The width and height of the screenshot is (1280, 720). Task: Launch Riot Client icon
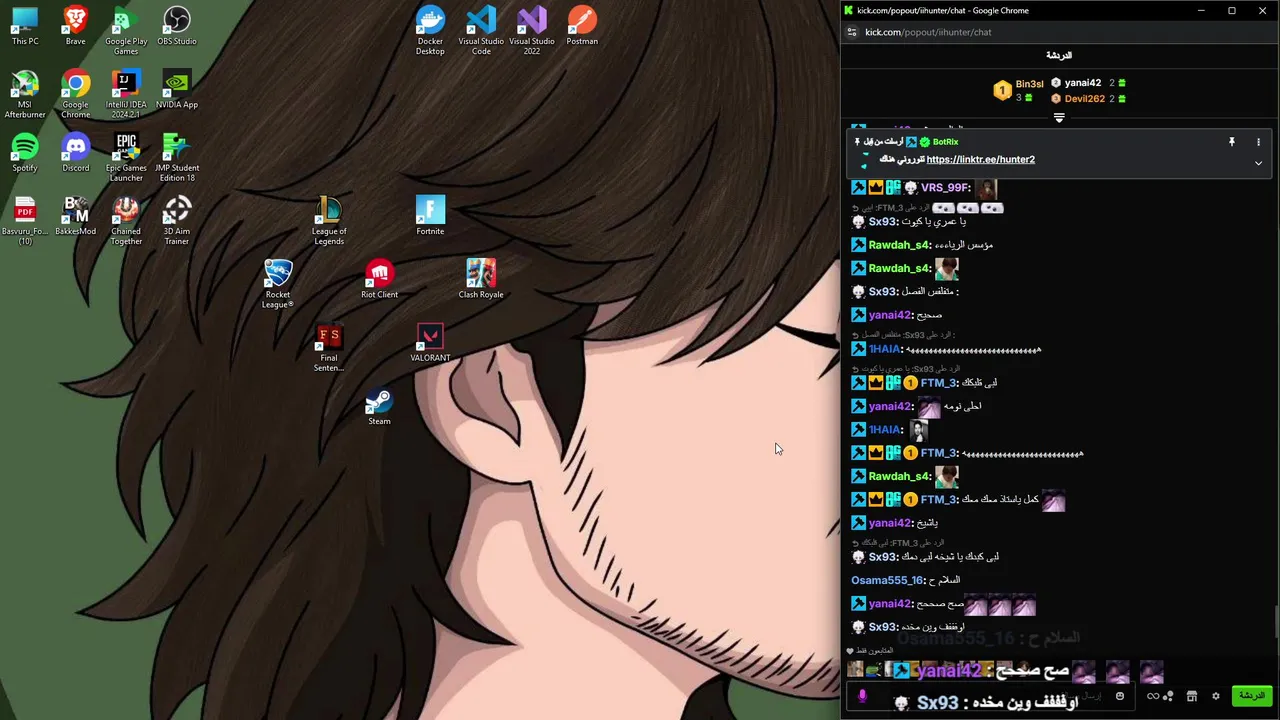pyautogui.click(x=379, y=279)
